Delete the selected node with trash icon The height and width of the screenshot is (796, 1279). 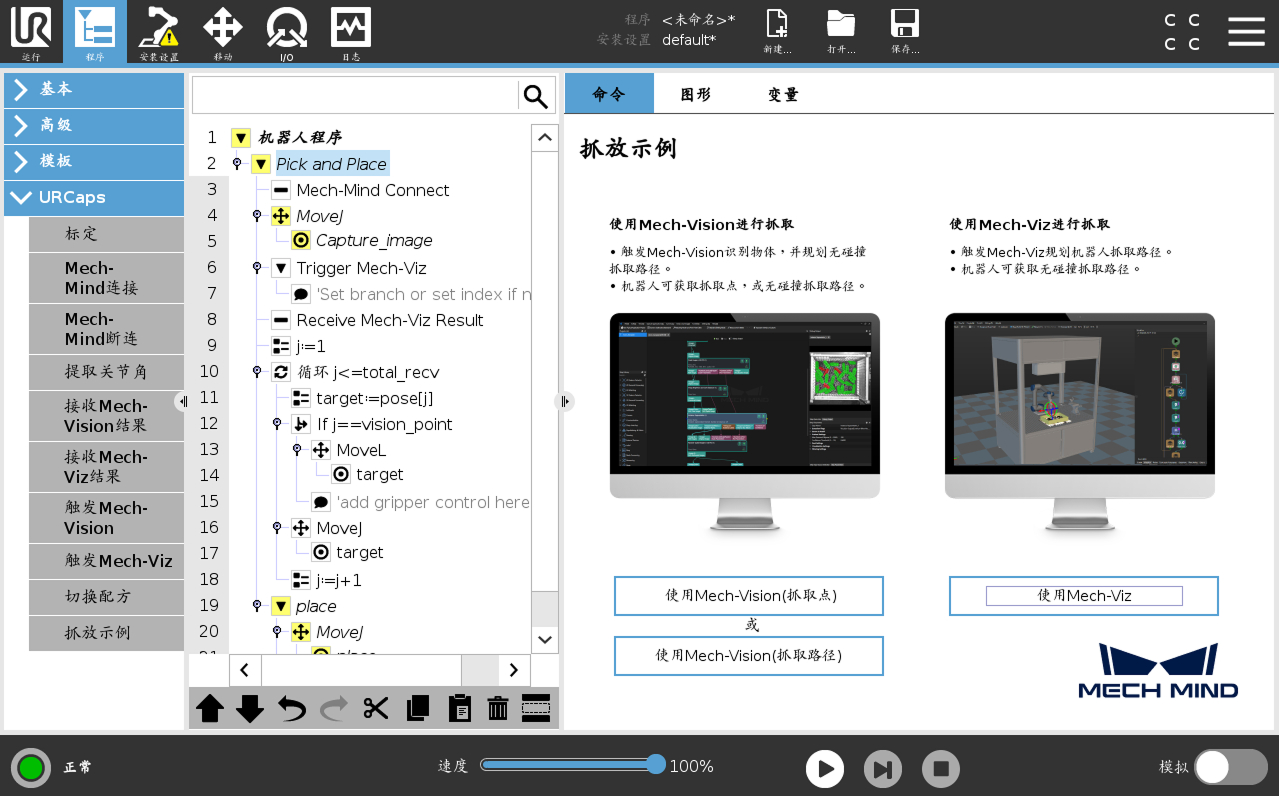[496, 708]
